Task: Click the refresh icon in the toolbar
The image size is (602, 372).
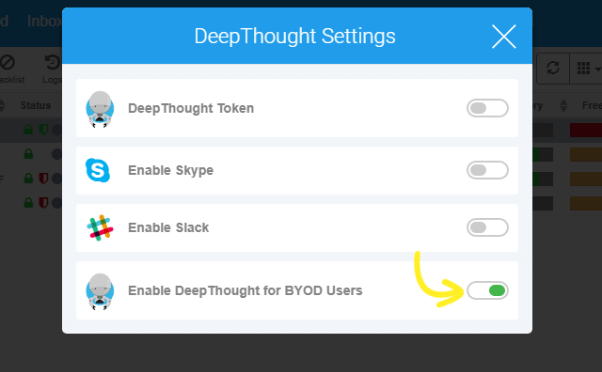Action: click(x=553, y=68)
